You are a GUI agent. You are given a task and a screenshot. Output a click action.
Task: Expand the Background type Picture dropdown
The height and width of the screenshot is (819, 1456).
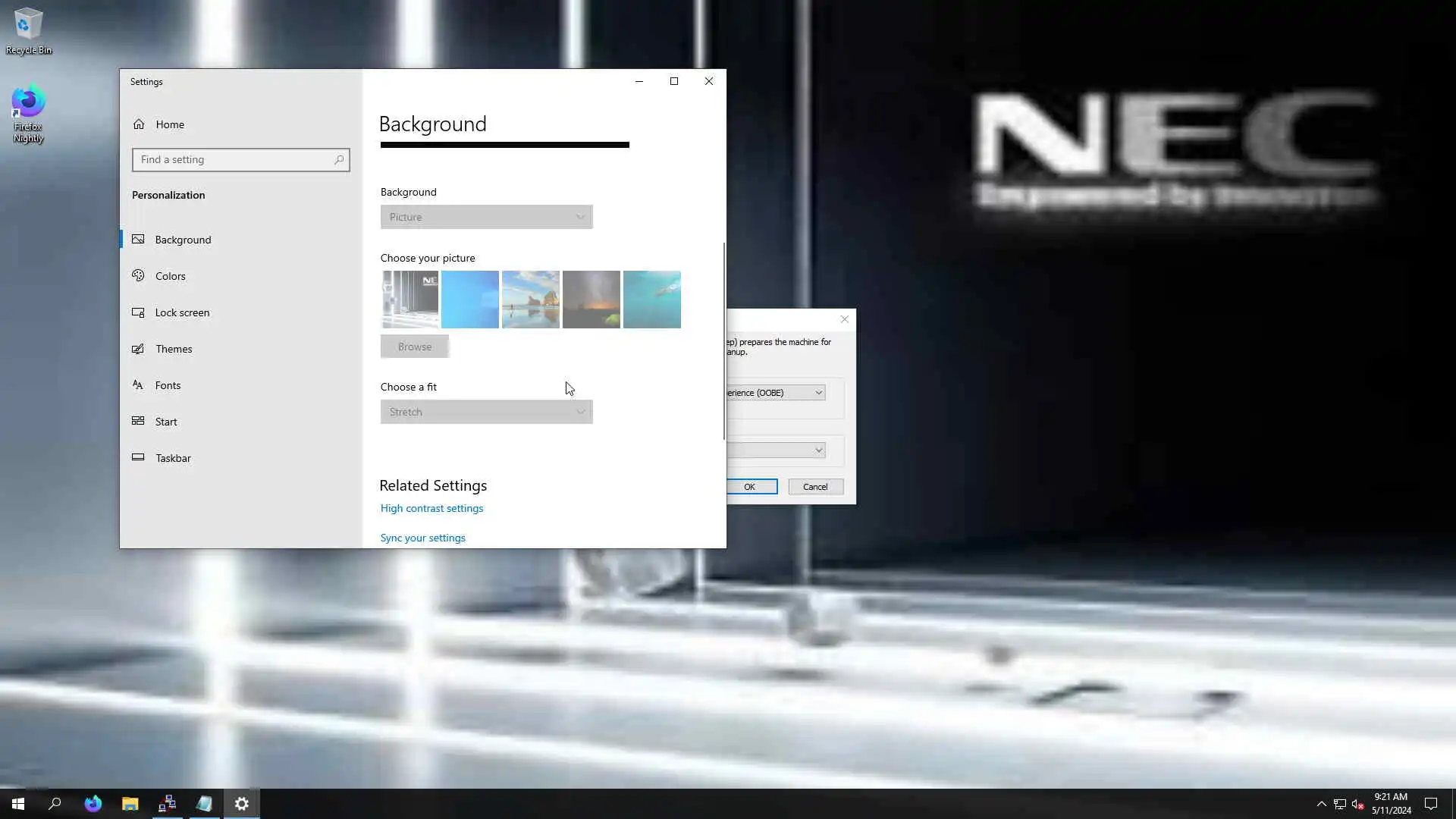486,217
